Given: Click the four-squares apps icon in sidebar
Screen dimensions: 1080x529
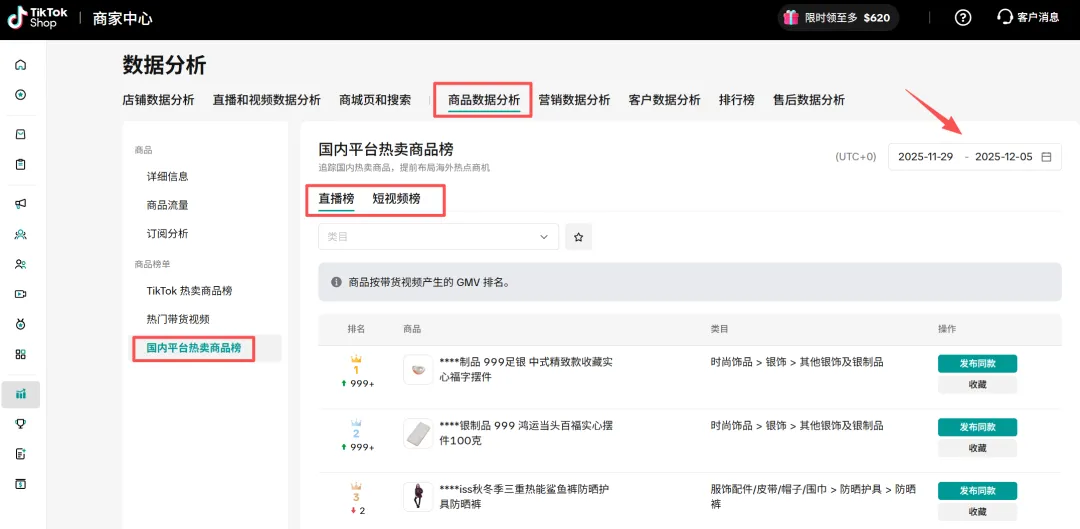Looking at the screenshot, I should tap(20, 354).
